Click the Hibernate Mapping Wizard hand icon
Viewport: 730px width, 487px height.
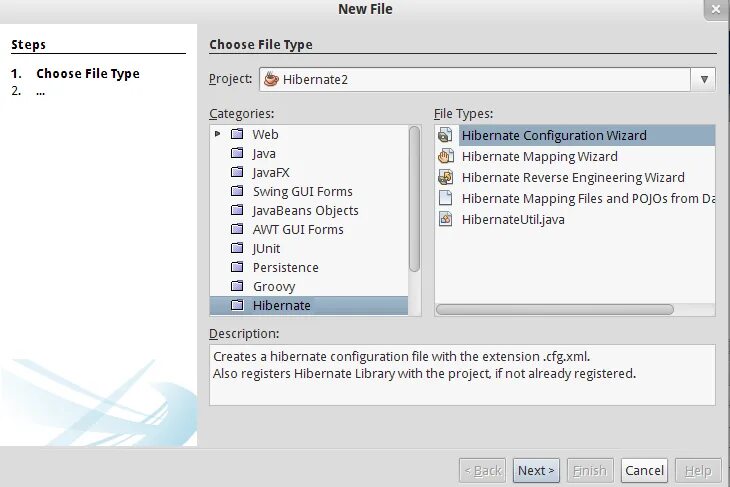click(x=446, y=156)
